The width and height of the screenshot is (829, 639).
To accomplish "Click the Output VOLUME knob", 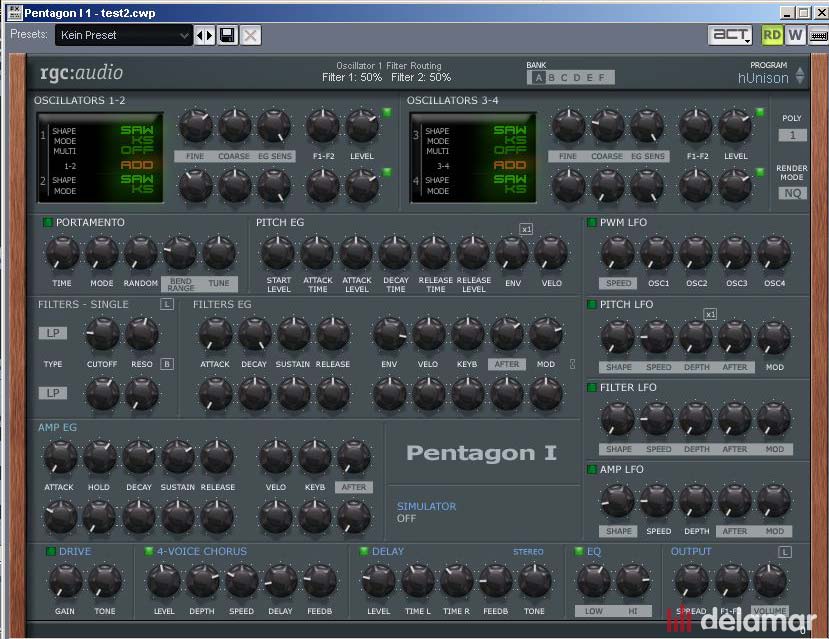I will tap(770, 580).
